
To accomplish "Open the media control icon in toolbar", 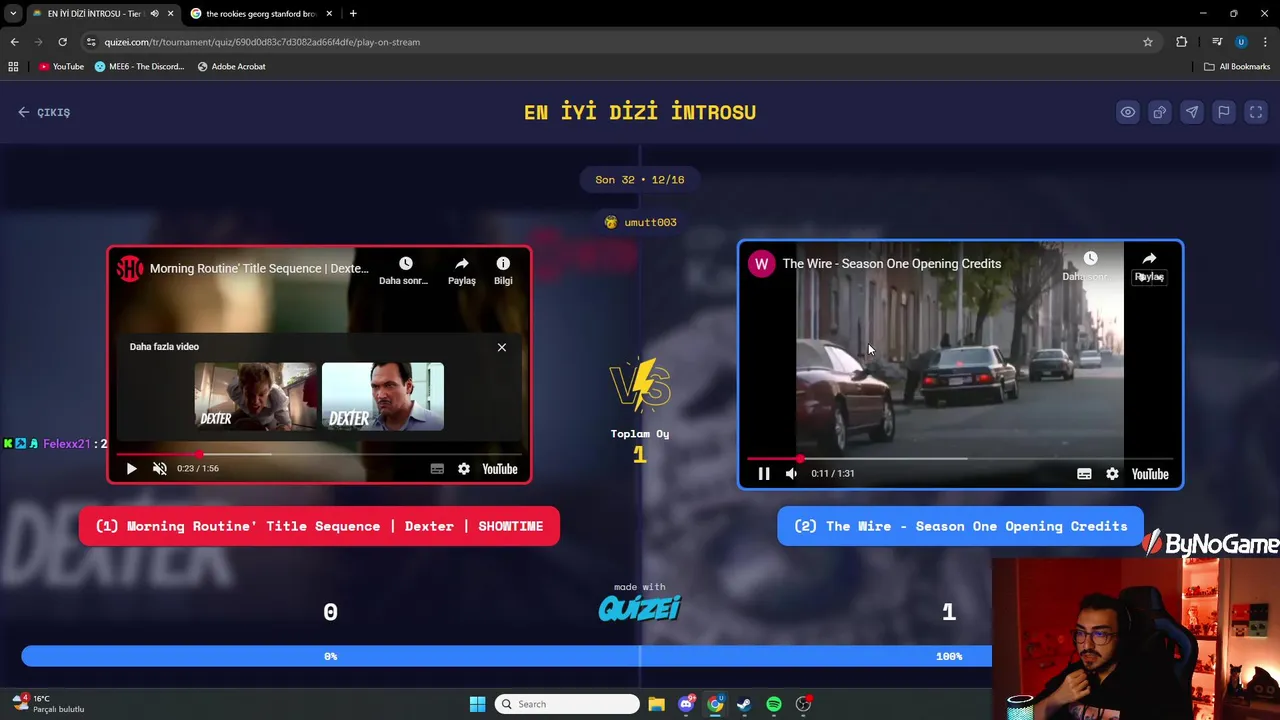I will (1217, 42).
